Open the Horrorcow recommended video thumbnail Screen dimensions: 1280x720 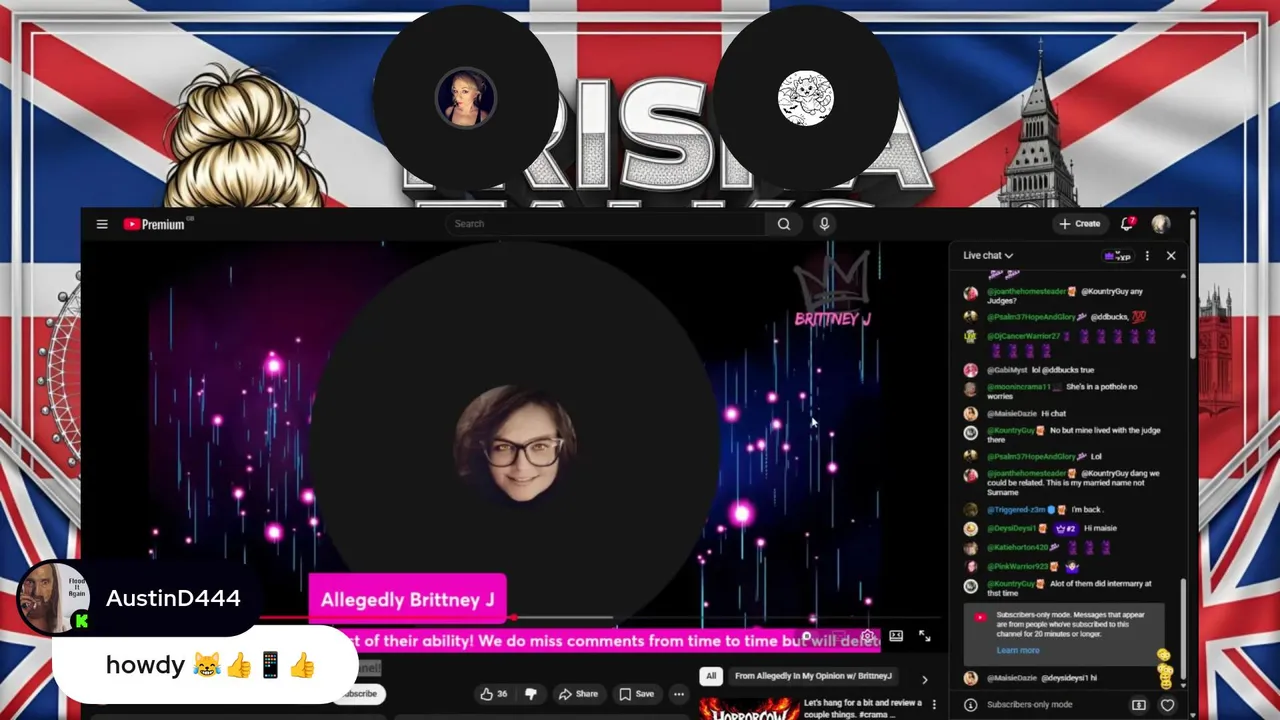(x=747, y=708)
